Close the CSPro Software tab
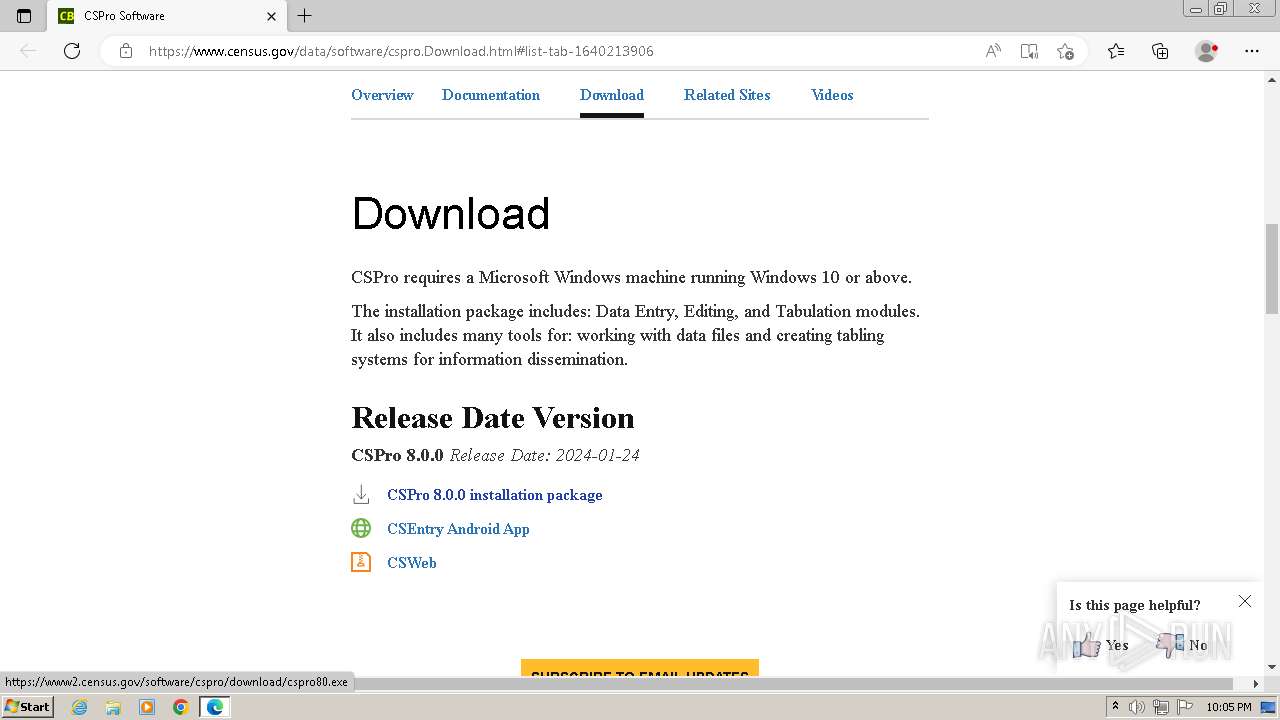The width and height of the screenshot is (1280, 720). [x=271, y=16]
